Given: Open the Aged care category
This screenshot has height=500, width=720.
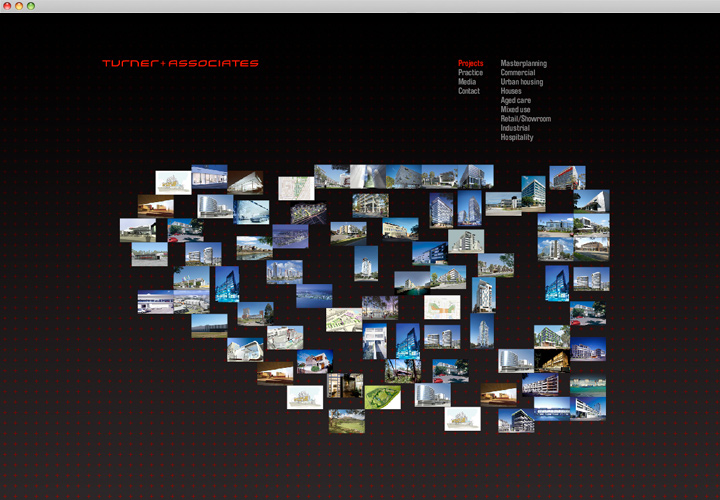Looking at the screenshot, I should [x=515, y=100].
